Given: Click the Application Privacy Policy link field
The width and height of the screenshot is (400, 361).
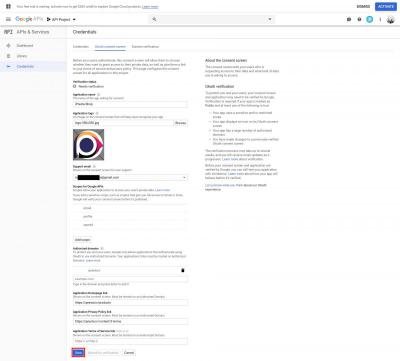Looking at the screenshot, I should click(130, 321).
